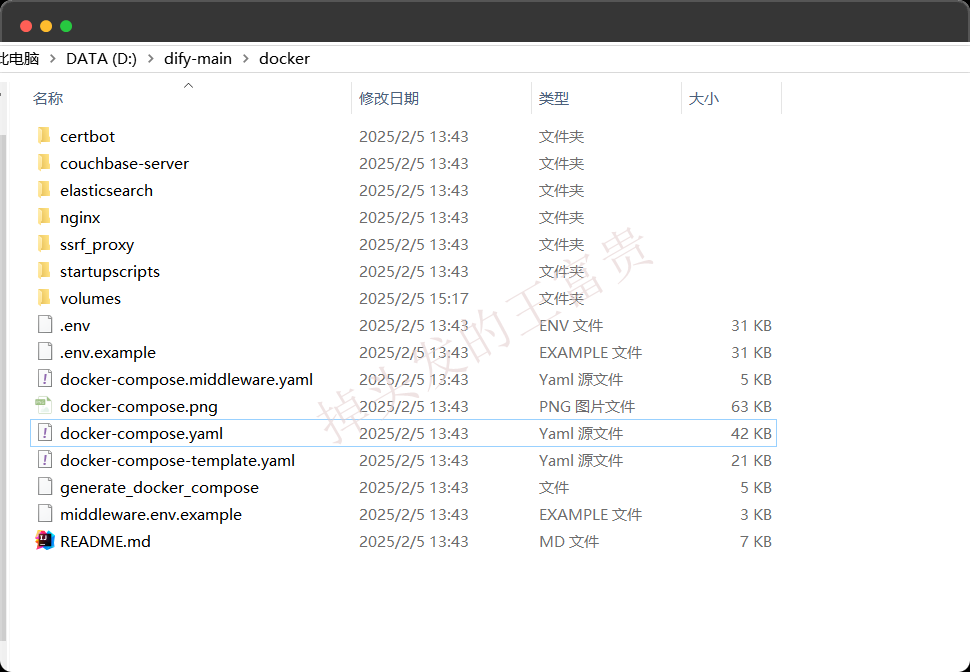
Task: Click the .env file icon
Action: coord(45,325)
